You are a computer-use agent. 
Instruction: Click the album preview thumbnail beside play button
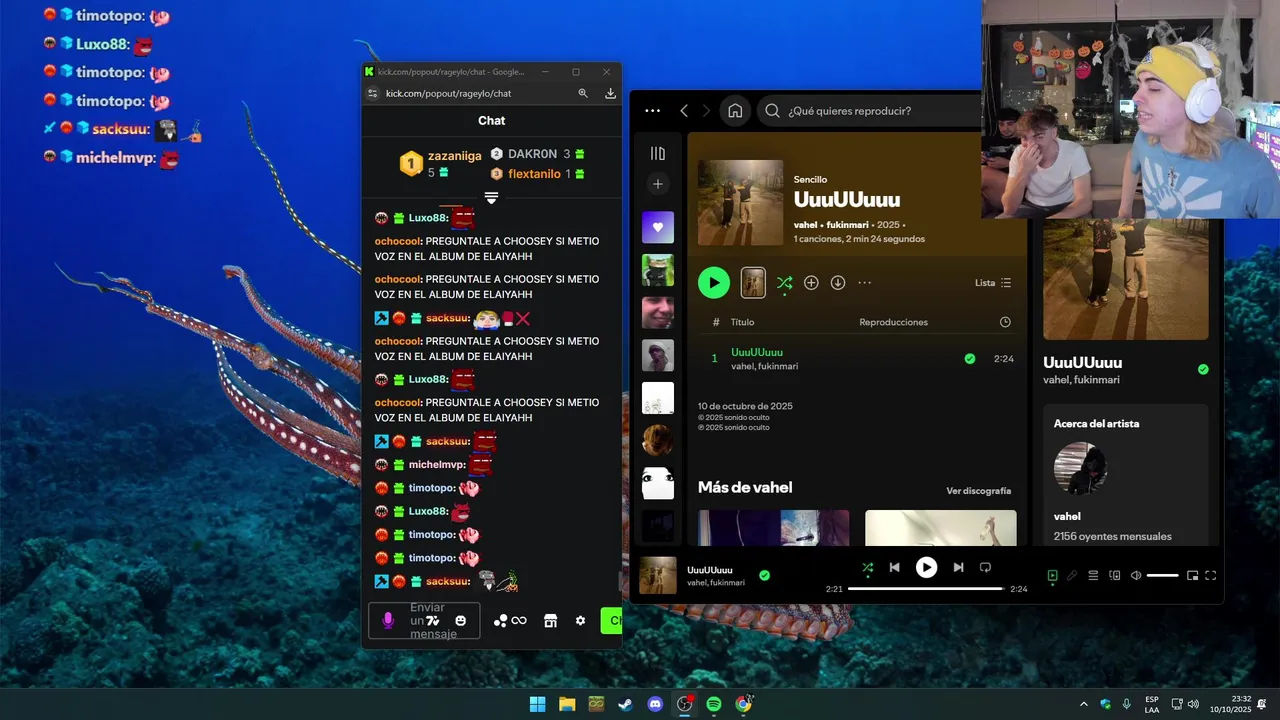point(753,283)
